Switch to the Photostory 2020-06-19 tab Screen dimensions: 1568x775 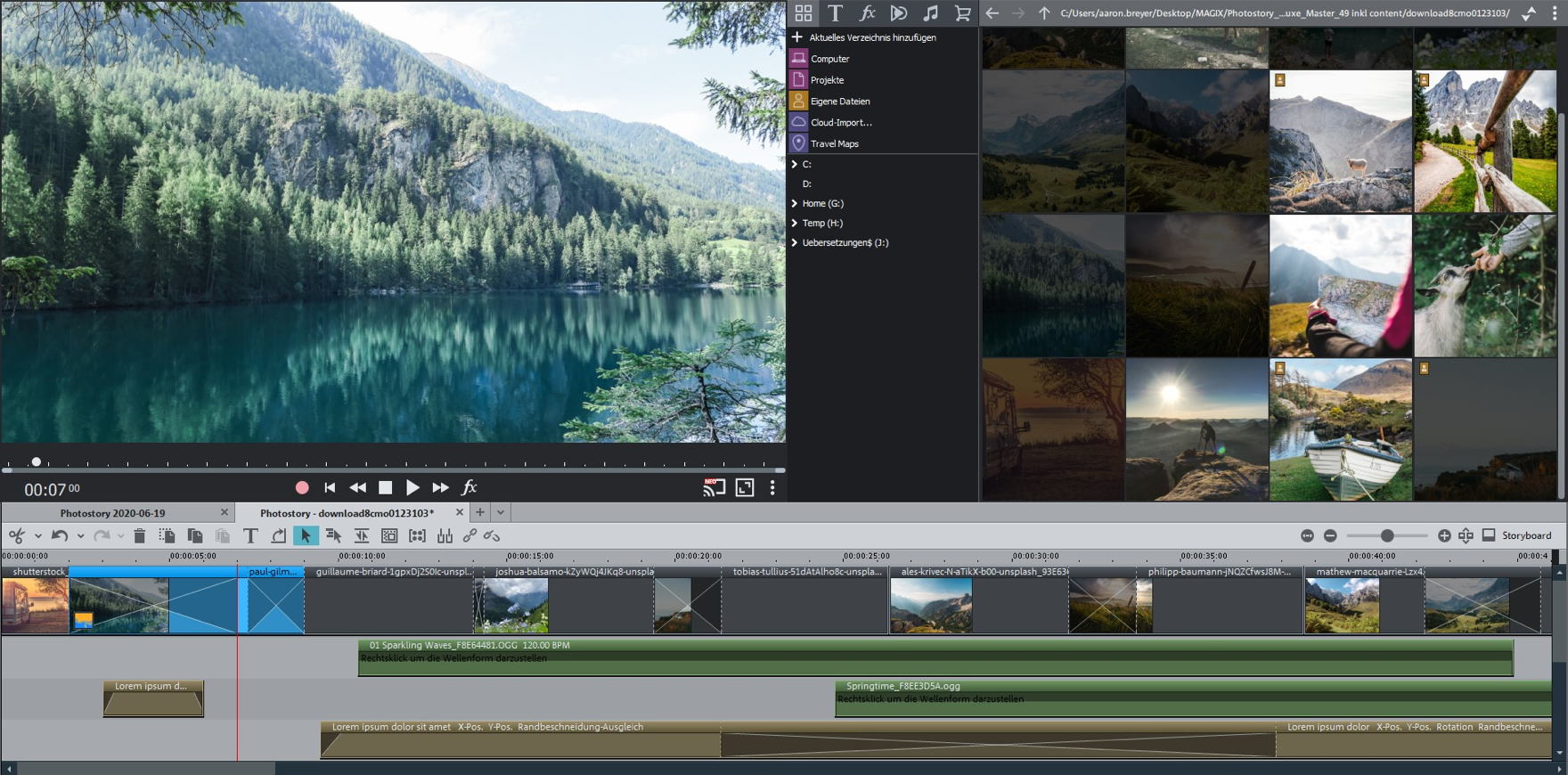tap(112, 513)
